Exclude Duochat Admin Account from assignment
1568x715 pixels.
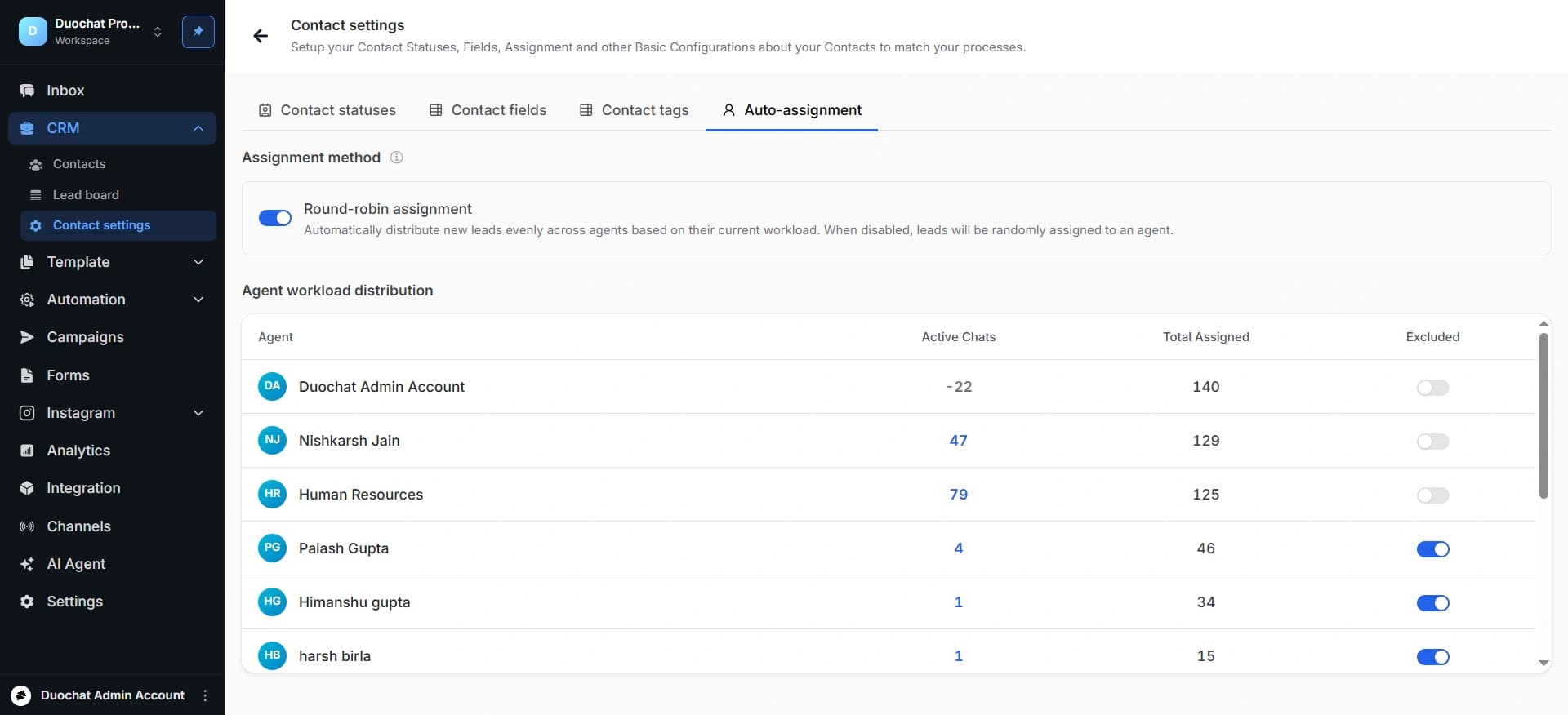(1432, 388)
